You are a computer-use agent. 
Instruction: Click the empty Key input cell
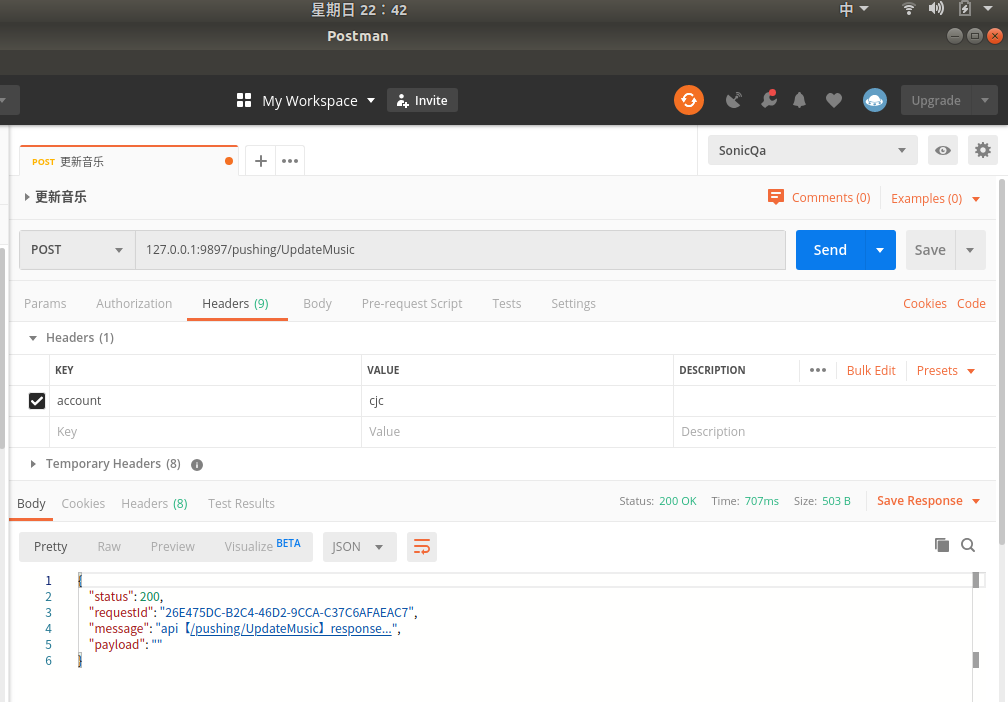point(205,432)
